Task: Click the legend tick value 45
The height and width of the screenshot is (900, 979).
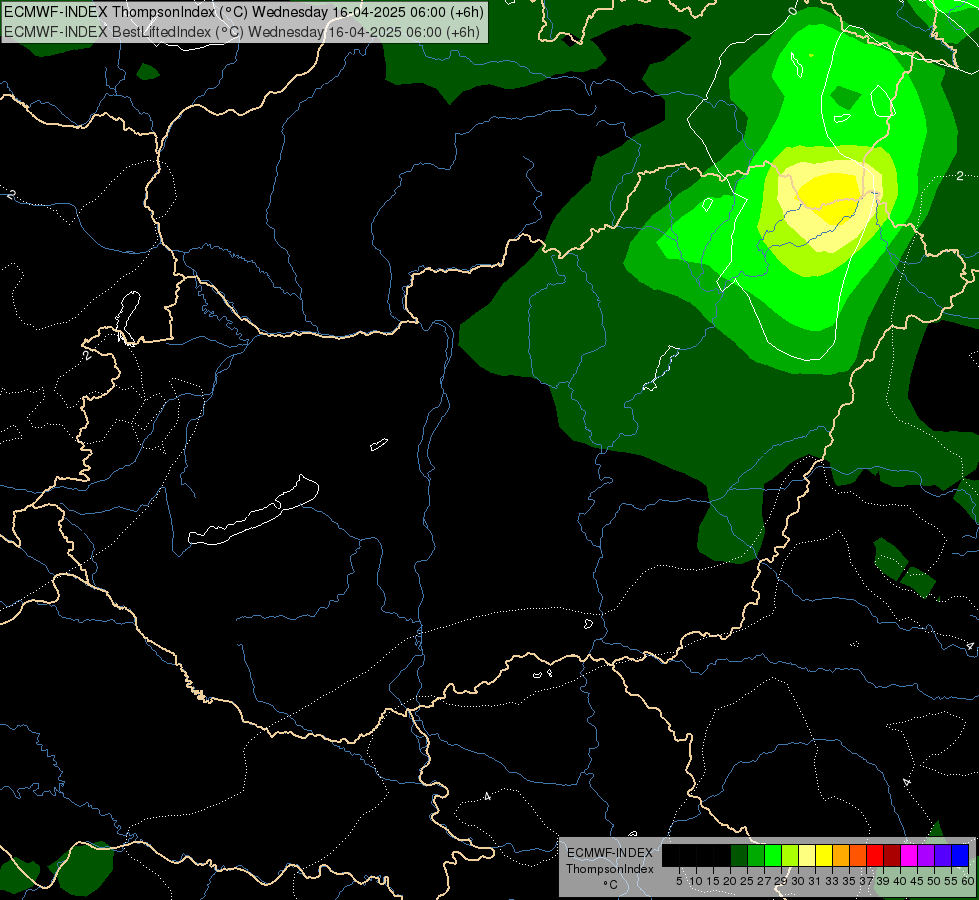Action: (x=917, y=881)
